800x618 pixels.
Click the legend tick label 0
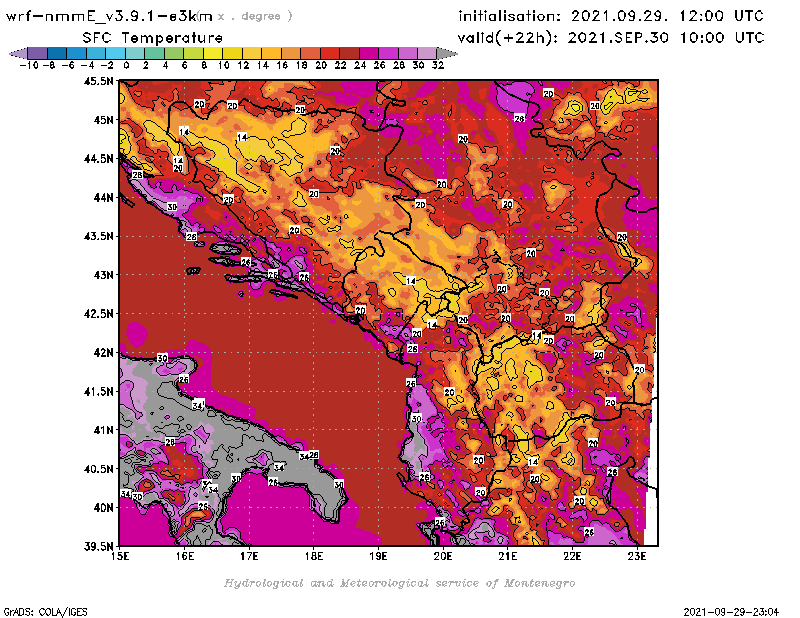126,65
